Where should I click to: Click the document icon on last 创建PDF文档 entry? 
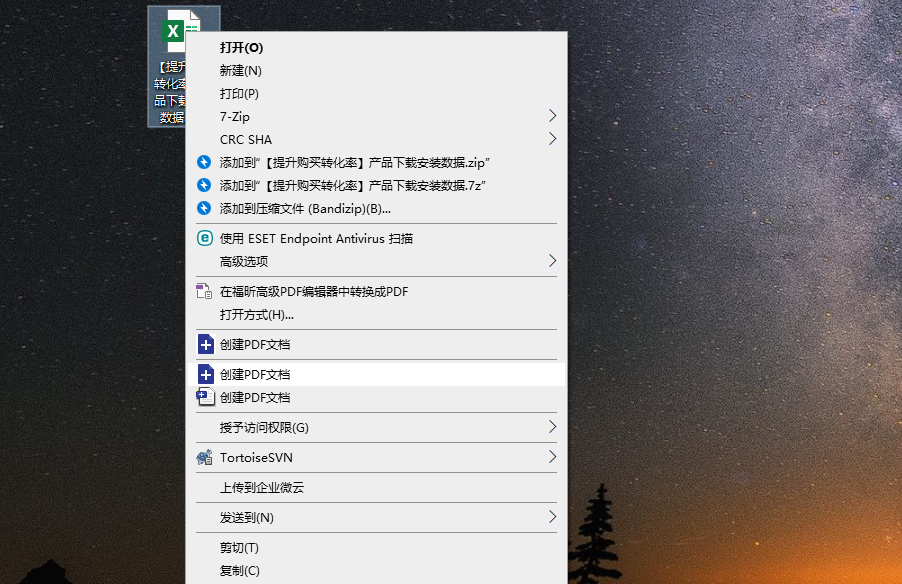pos(203,397)
